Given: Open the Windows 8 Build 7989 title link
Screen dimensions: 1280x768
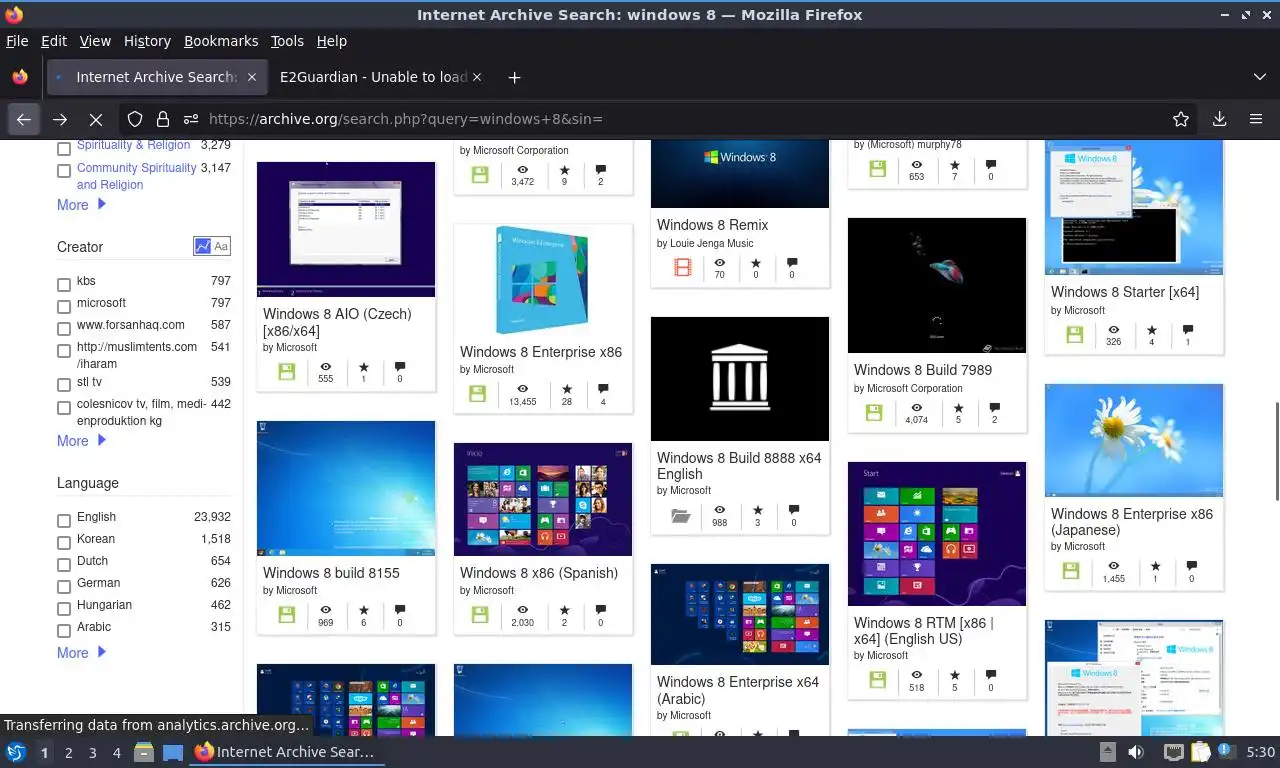Looking at the screenshot, I should click(x=923, y=370).
